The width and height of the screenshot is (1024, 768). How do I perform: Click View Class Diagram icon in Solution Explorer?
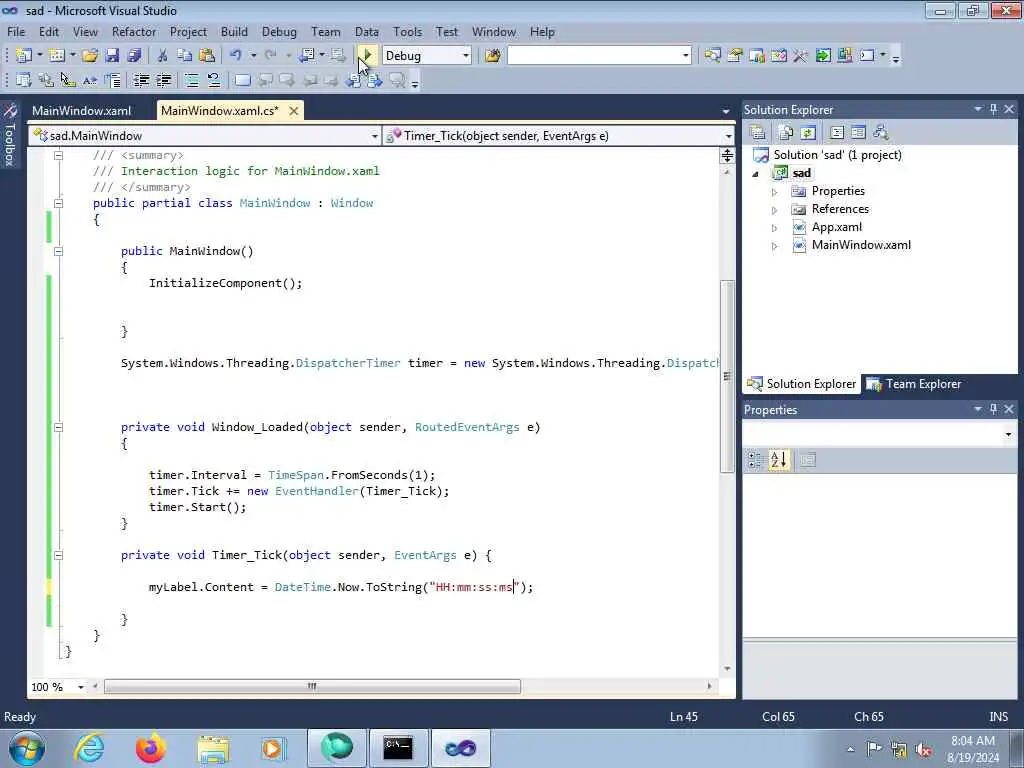pos(881,133)
